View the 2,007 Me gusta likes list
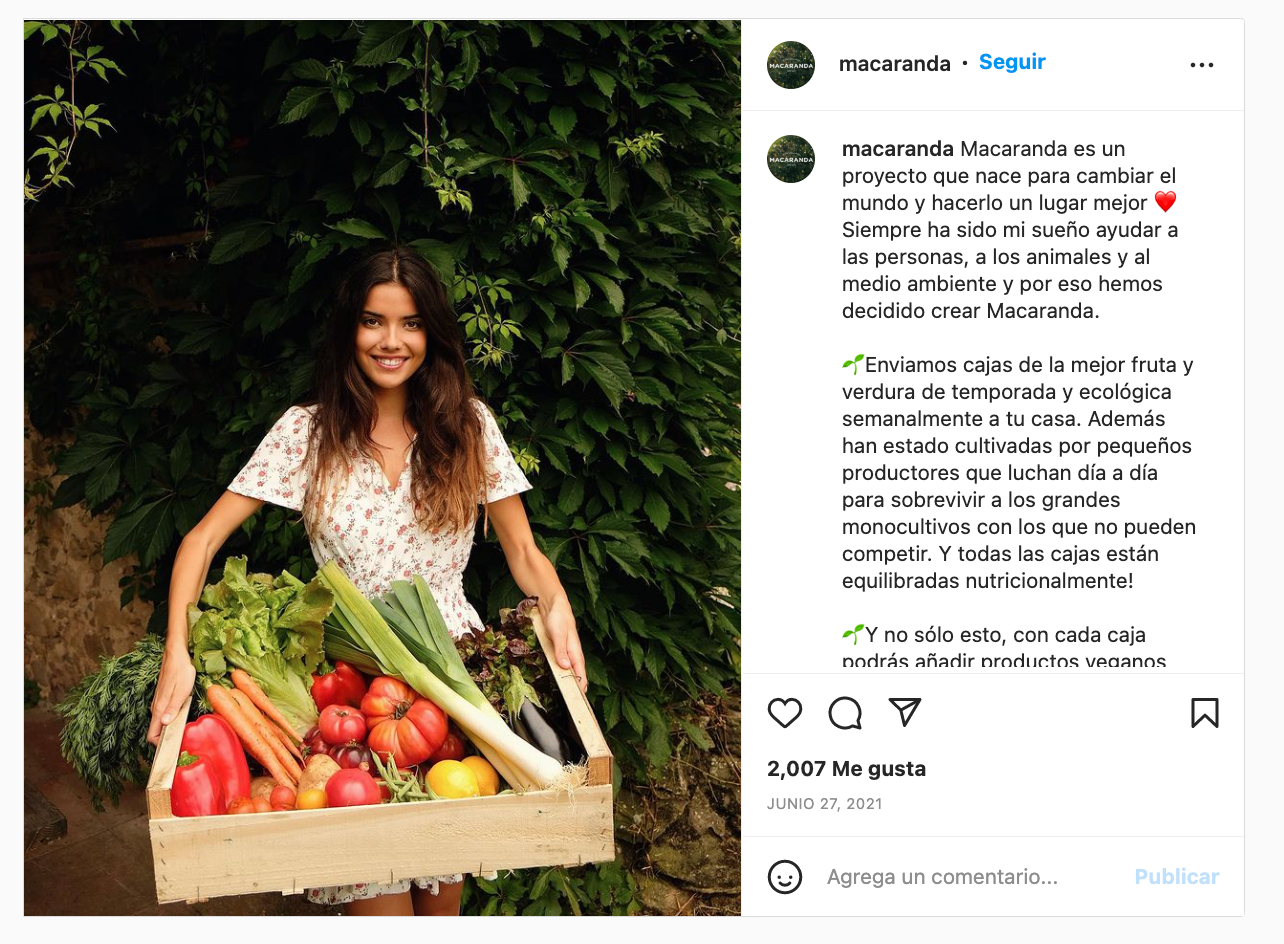The image size is (1284, 944). tap(847, 769)
